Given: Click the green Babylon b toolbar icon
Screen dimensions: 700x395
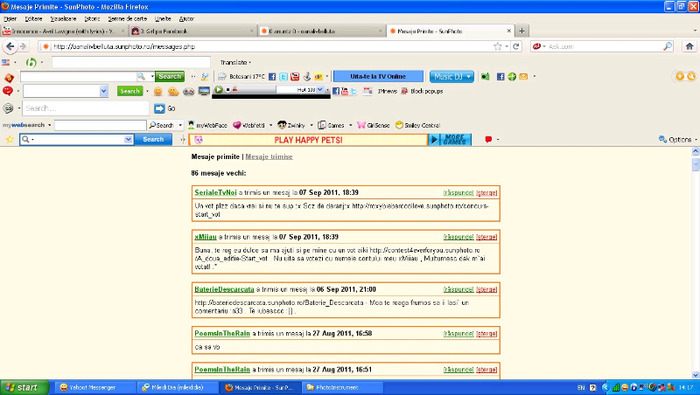Looking at the screenshot, I should coord(31,62).
